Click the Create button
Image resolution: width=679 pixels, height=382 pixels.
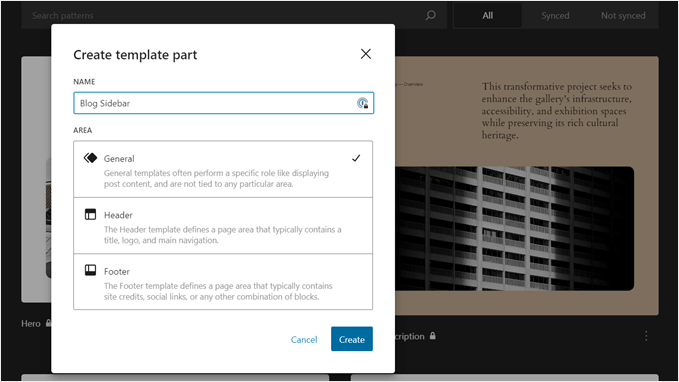352,339
